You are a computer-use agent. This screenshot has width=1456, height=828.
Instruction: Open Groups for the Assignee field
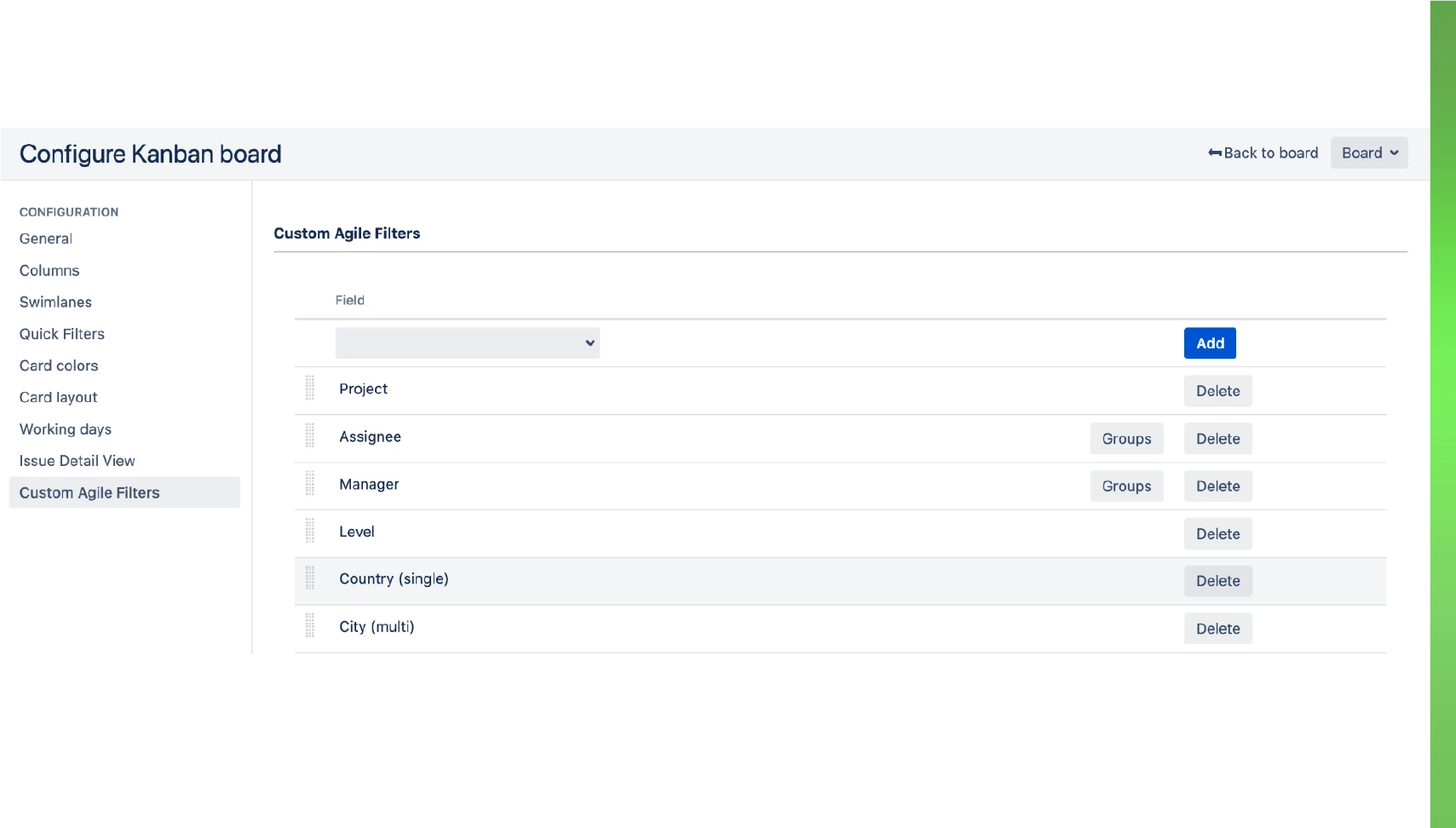(x=1126, y=439)
